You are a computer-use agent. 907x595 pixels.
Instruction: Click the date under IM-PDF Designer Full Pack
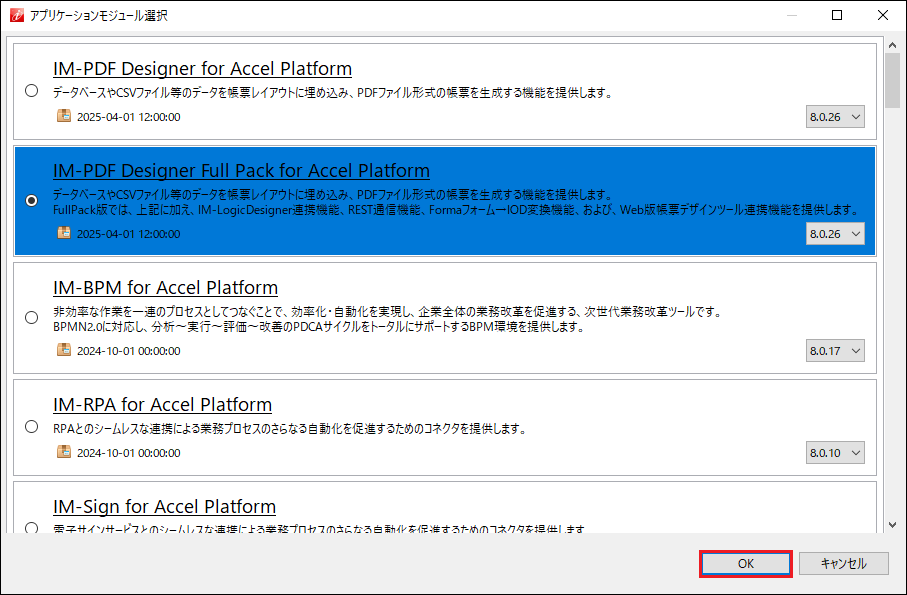[x=128, y=234]
